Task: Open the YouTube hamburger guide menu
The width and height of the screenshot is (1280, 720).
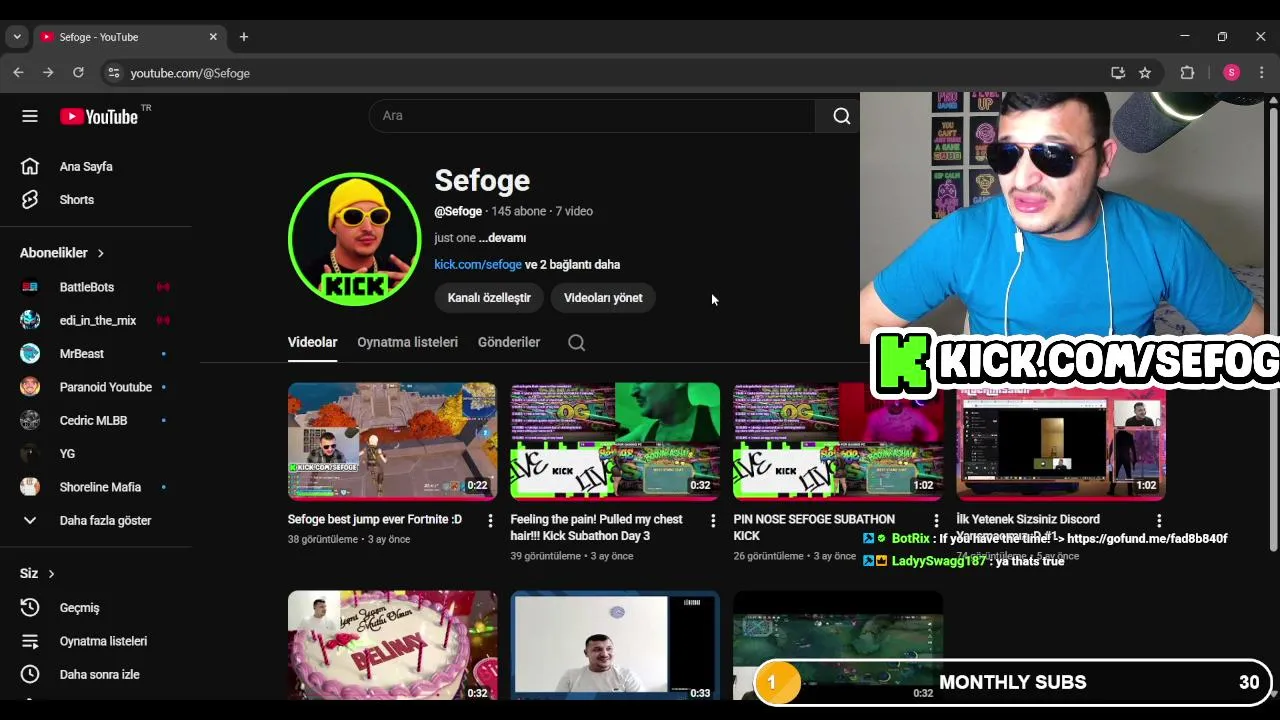Action: 30,116
